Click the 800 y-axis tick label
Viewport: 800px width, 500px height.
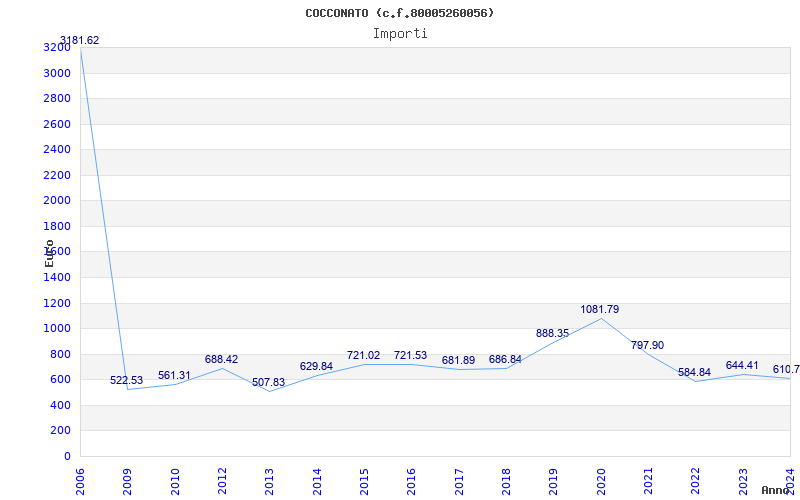(60, 354)
